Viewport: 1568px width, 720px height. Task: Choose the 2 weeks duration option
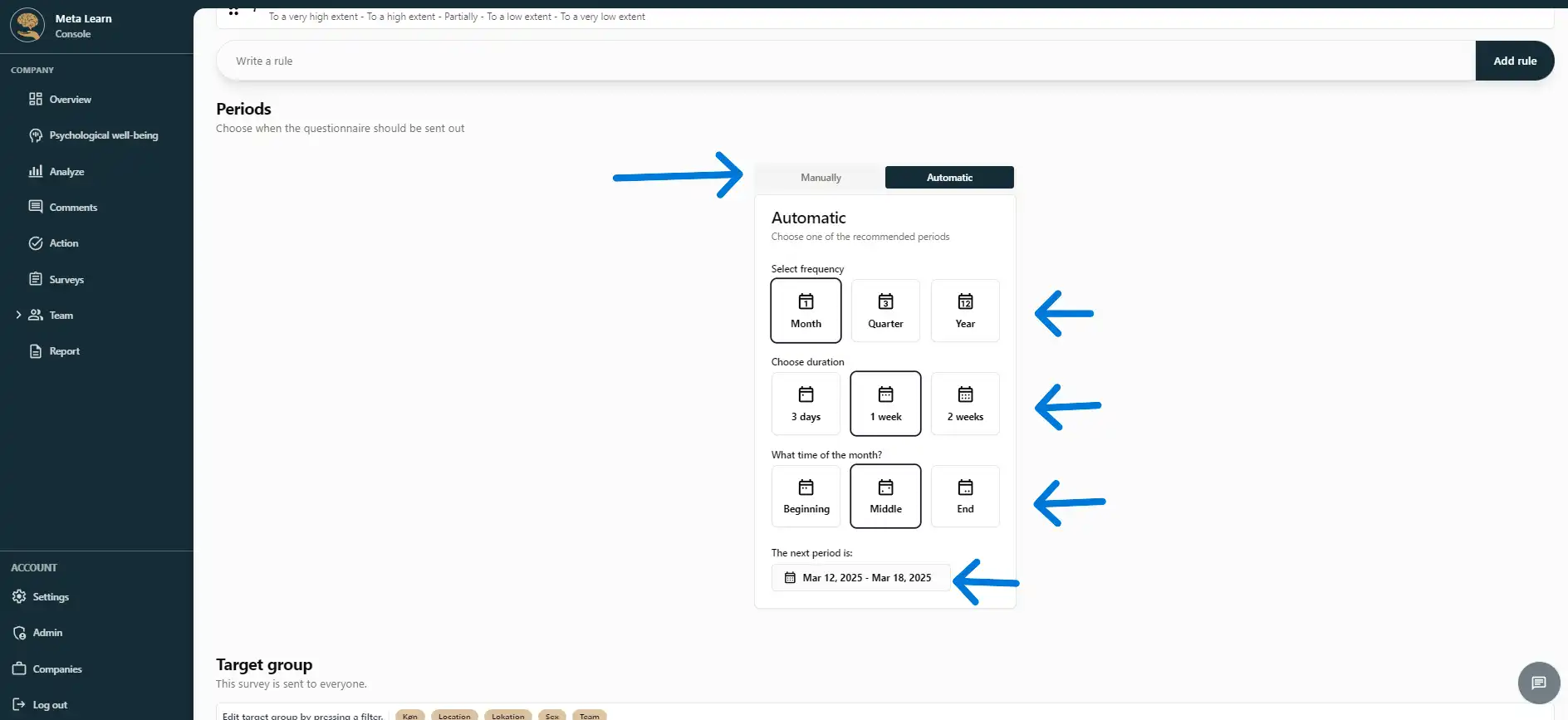[965, 404]
